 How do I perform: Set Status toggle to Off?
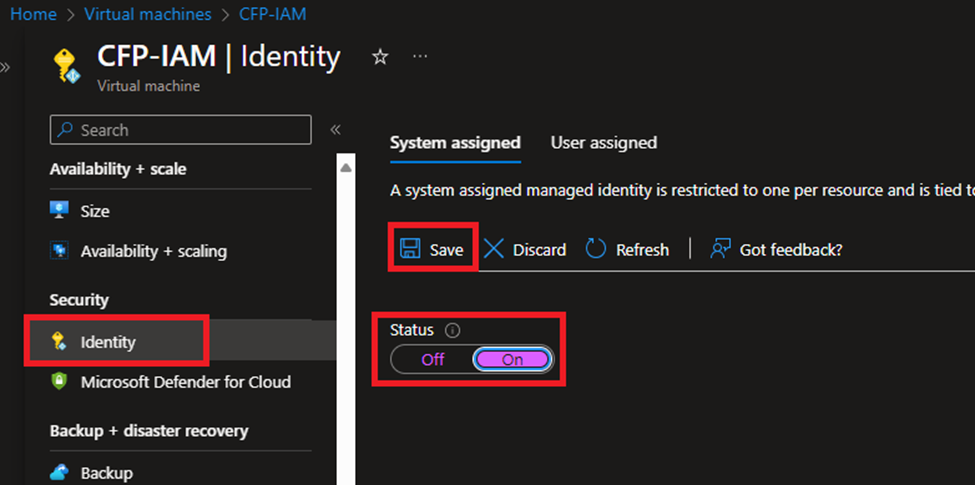(432, 360)
